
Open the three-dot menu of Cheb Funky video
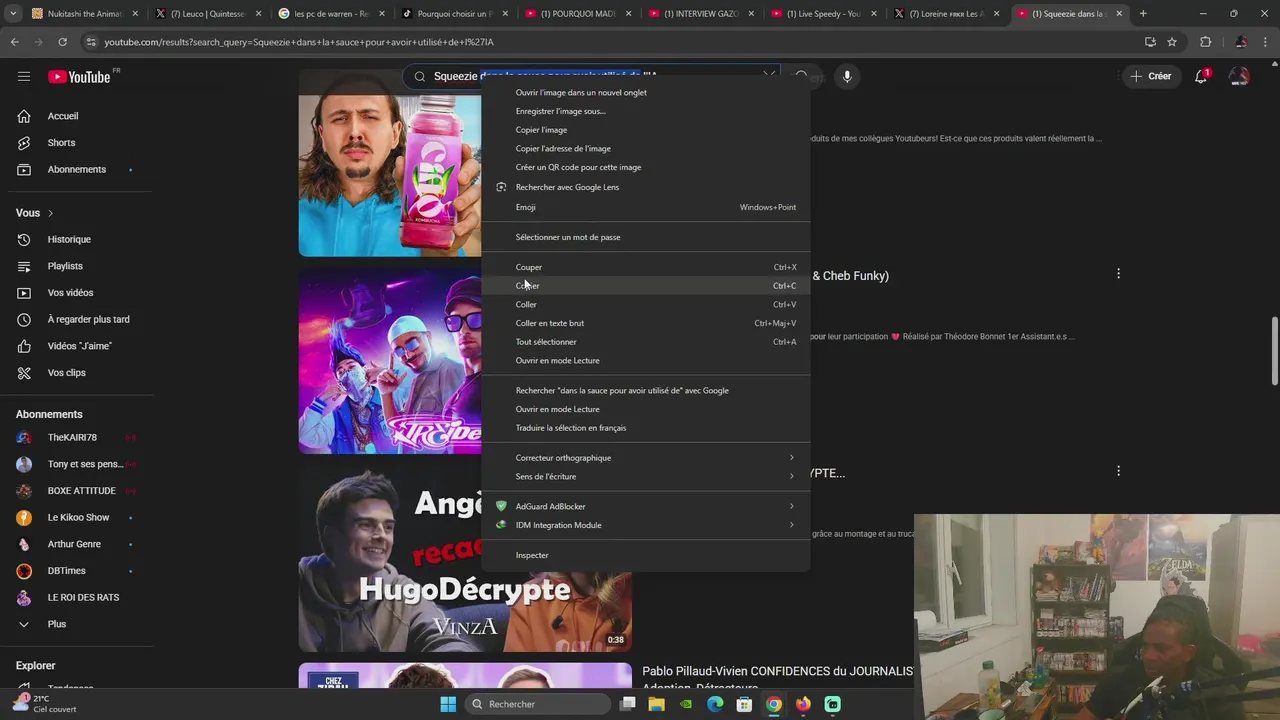click(x=1118, y=273)
